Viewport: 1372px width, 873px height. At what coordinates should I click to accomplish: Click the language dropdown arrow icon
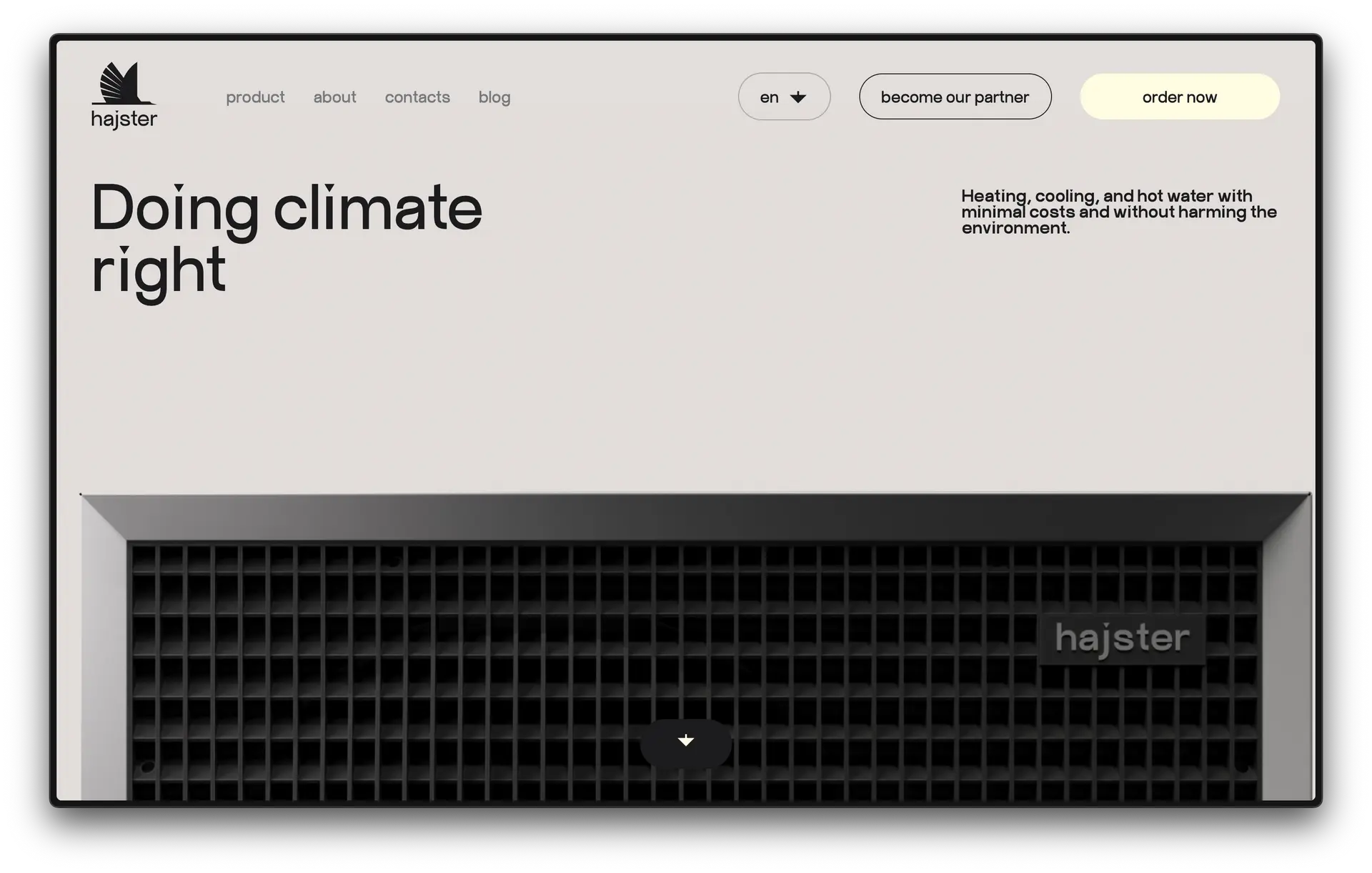click(x=798, y=97)
